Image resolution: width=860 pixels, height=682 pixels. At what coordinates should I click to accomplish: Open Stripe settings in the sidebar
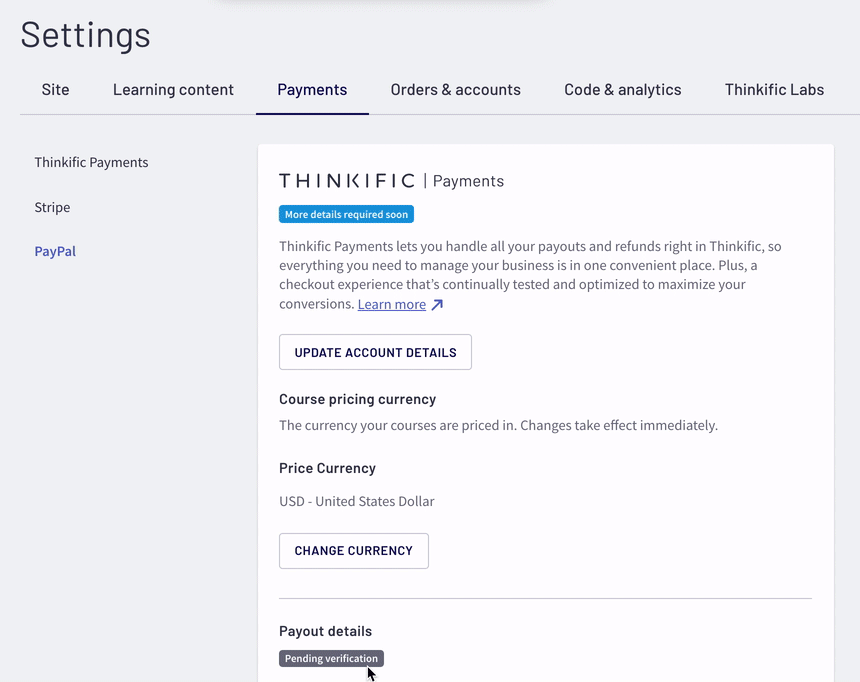pos(52,207)
